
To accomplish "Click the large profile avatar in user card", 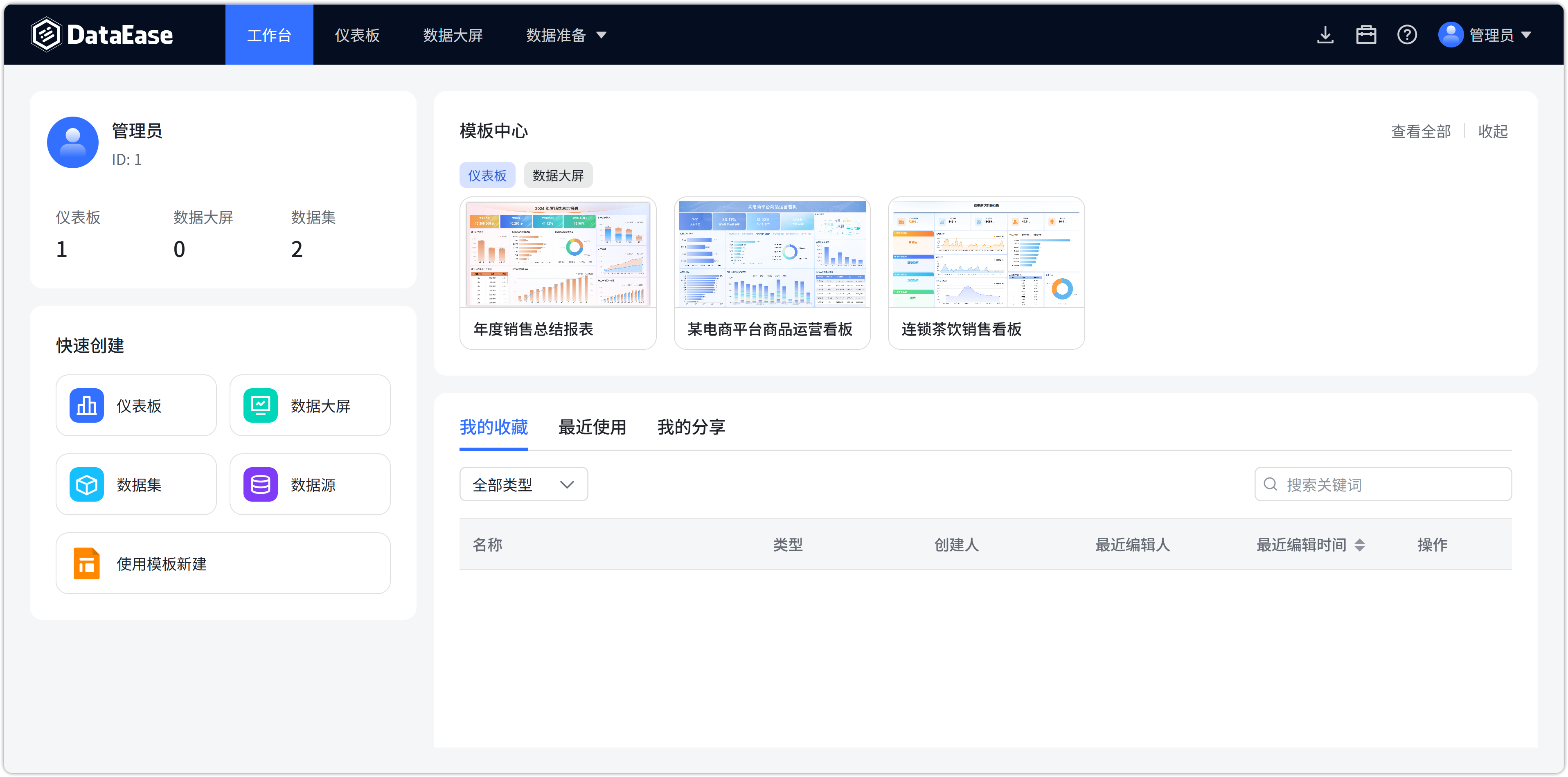I will 73,142.
